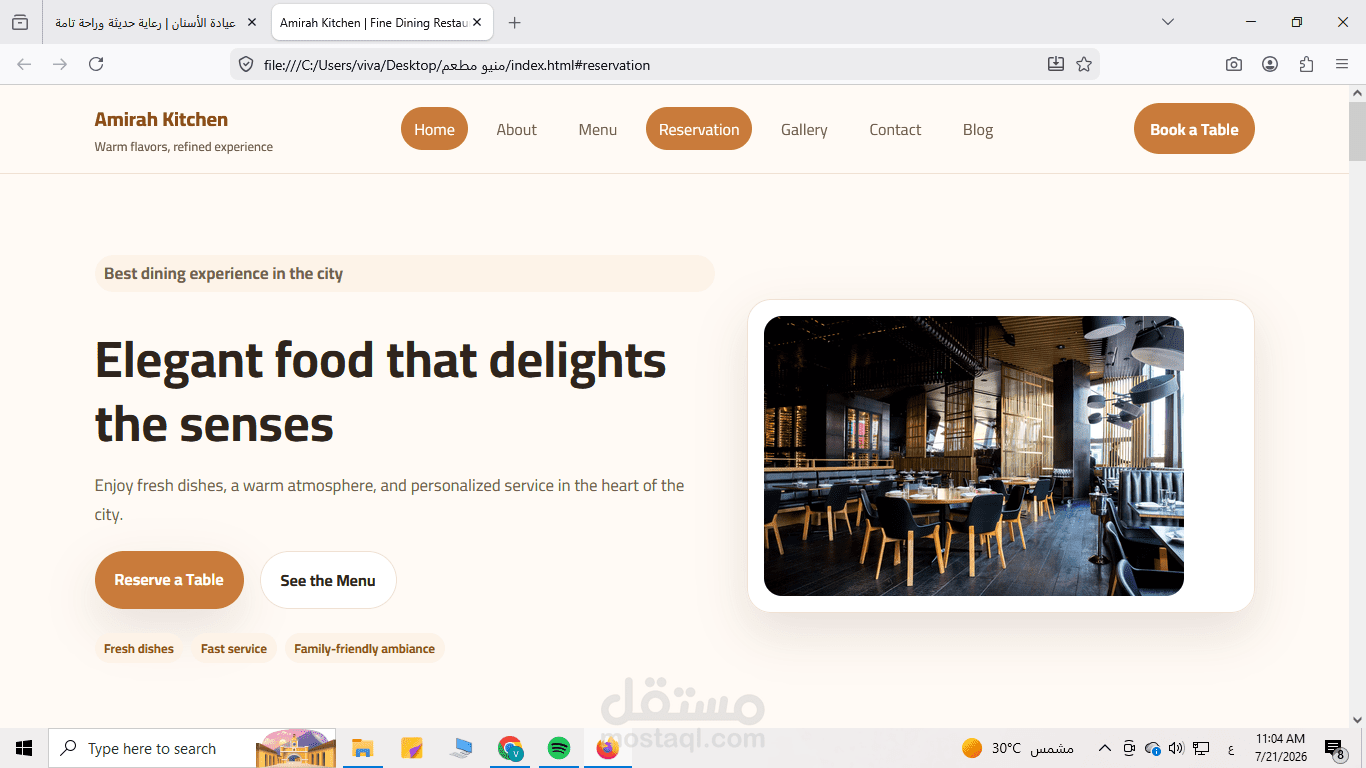Screen dimensions: 1366x768
Task: Open the OneDrive cloud tray icon
Action: click(1153, 748)
